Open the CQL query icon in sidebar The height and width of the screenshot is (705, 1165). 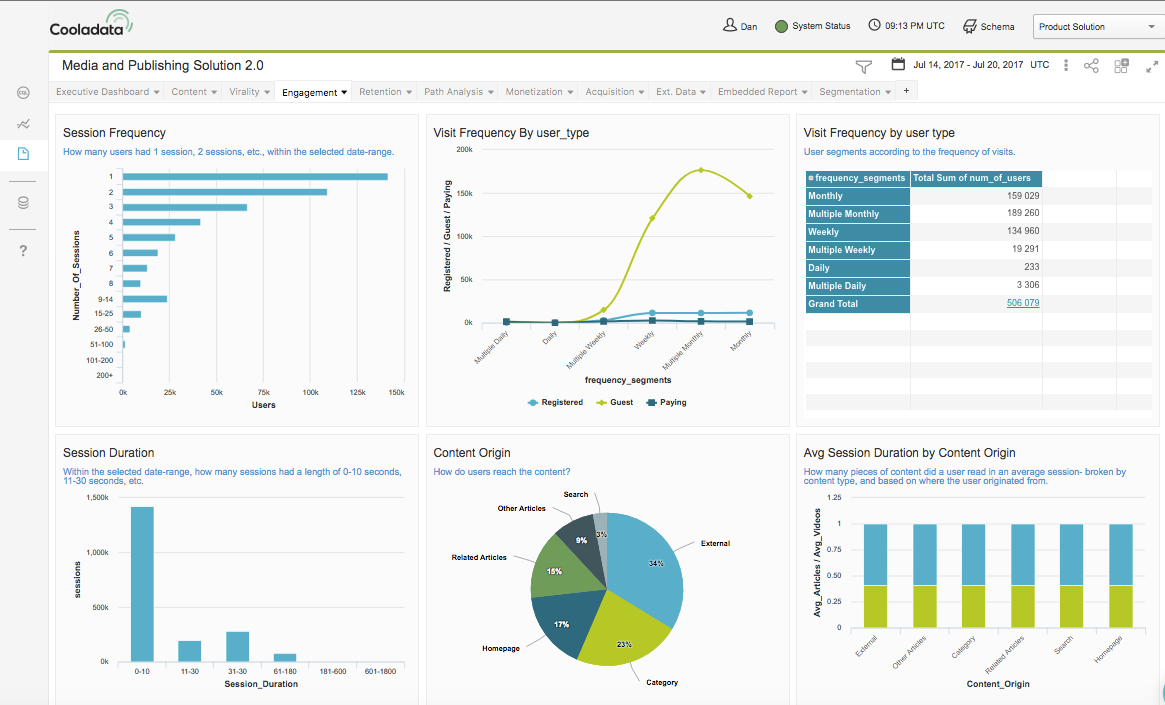23,93
